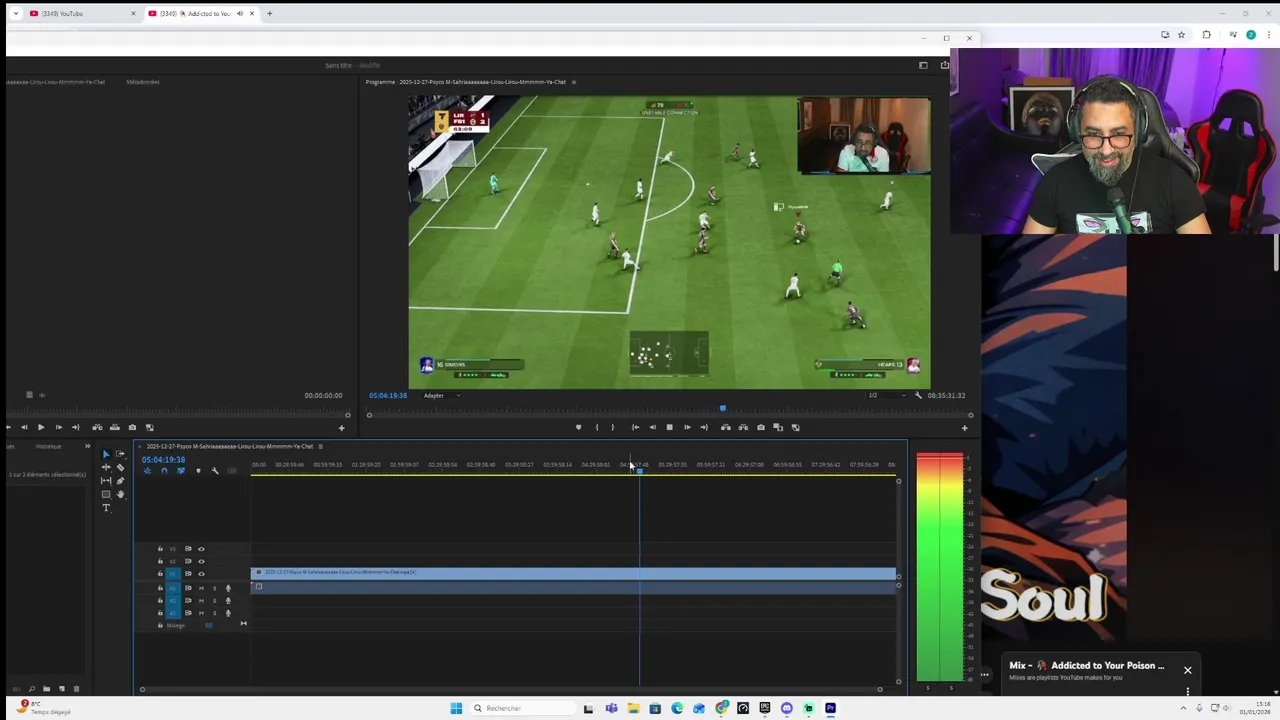Toggle linked selection in timeline
Image resolution: width=1280 pixels, height=720 pixels.
[x=181, y=471]
